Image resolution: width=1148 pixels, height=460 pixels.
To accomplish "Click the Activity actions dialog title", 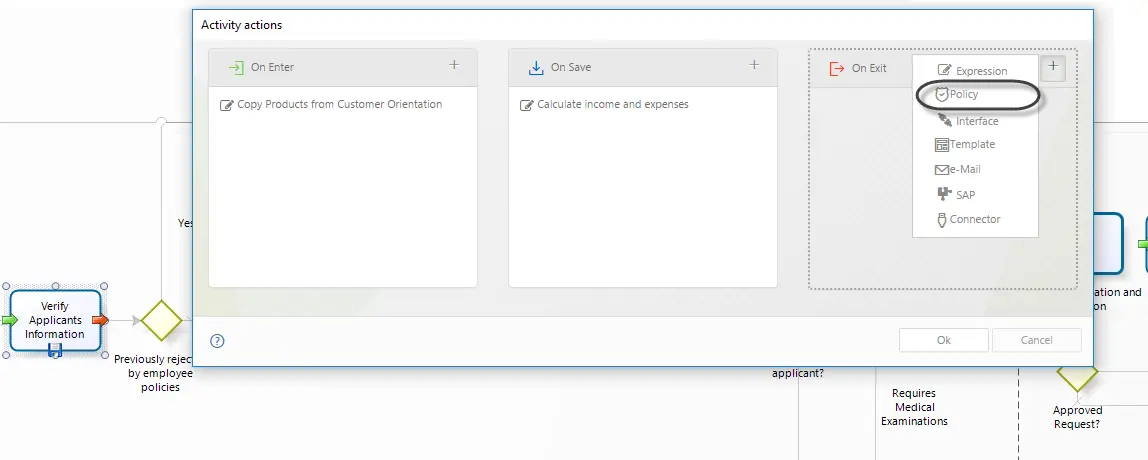I will 242,25.
